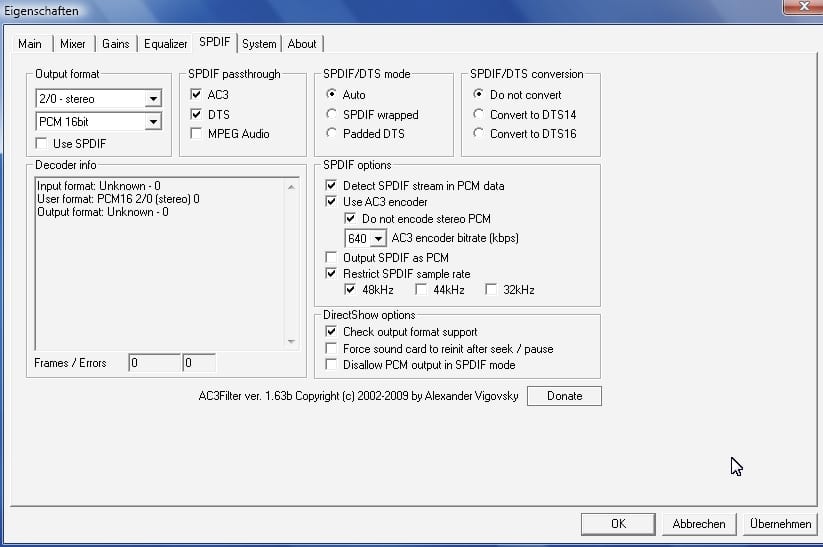Switch to the Mixer tab

tap(73, 44)
